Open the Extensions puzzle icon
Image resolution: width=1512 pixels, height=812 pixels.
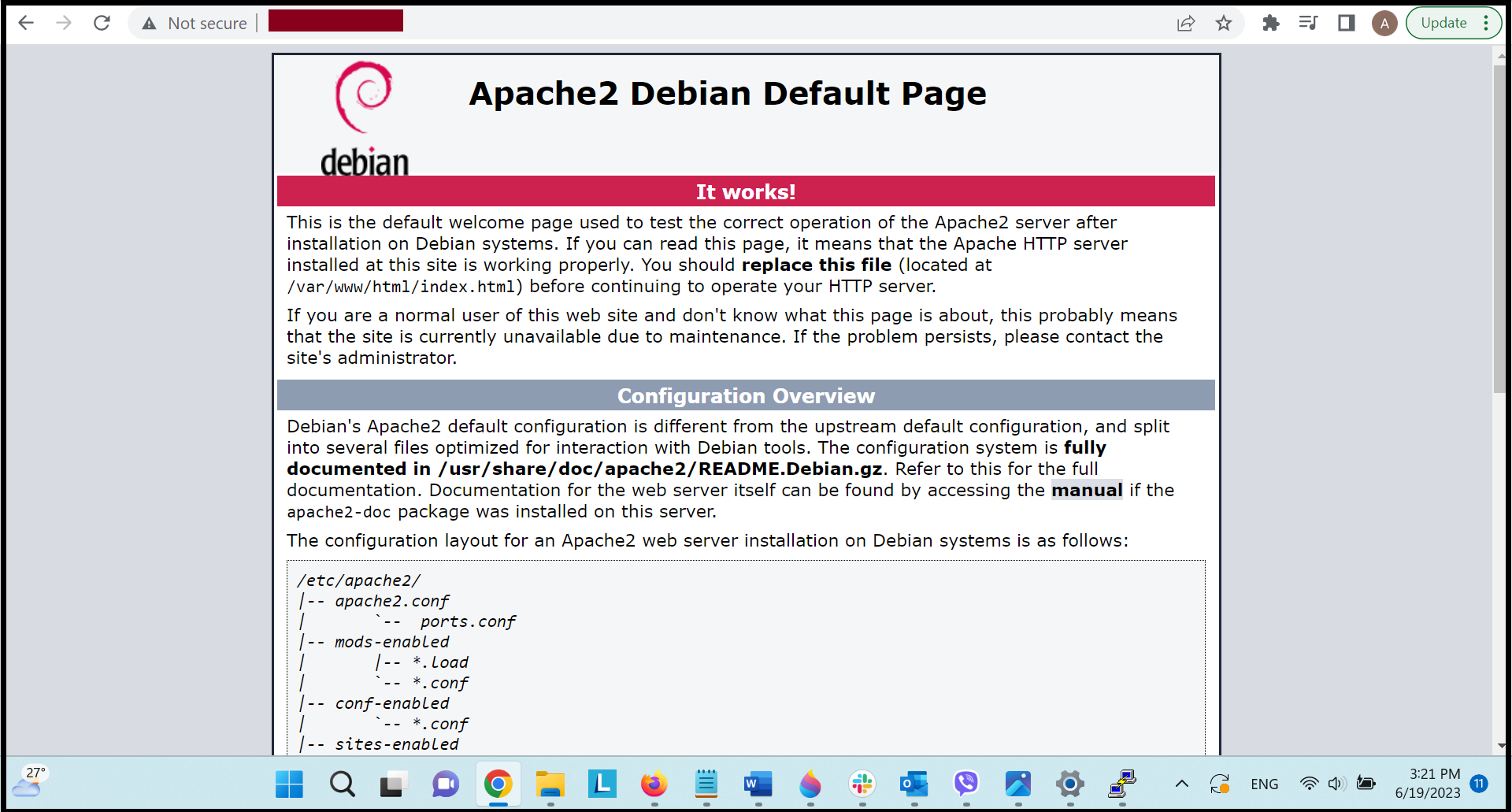pos(1270,23)
